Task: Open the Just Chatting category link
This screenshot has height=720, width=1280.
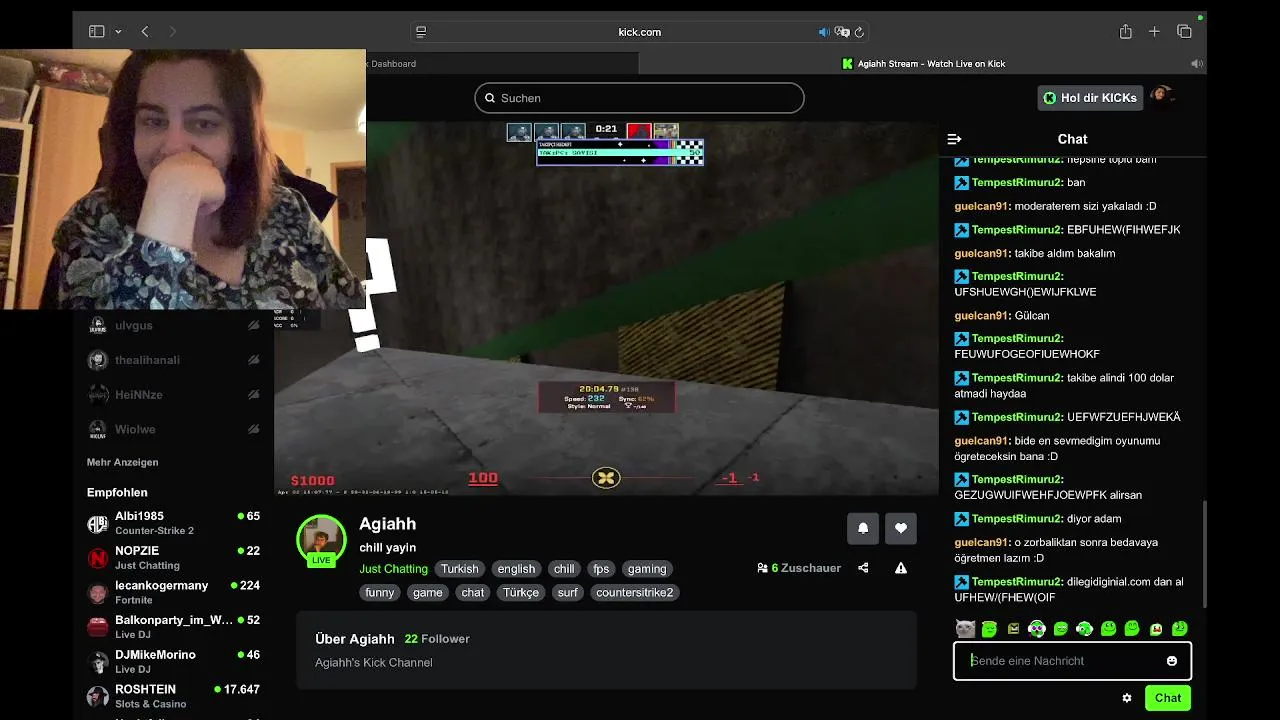Action: pyautogui.click(x=393, y=569)
